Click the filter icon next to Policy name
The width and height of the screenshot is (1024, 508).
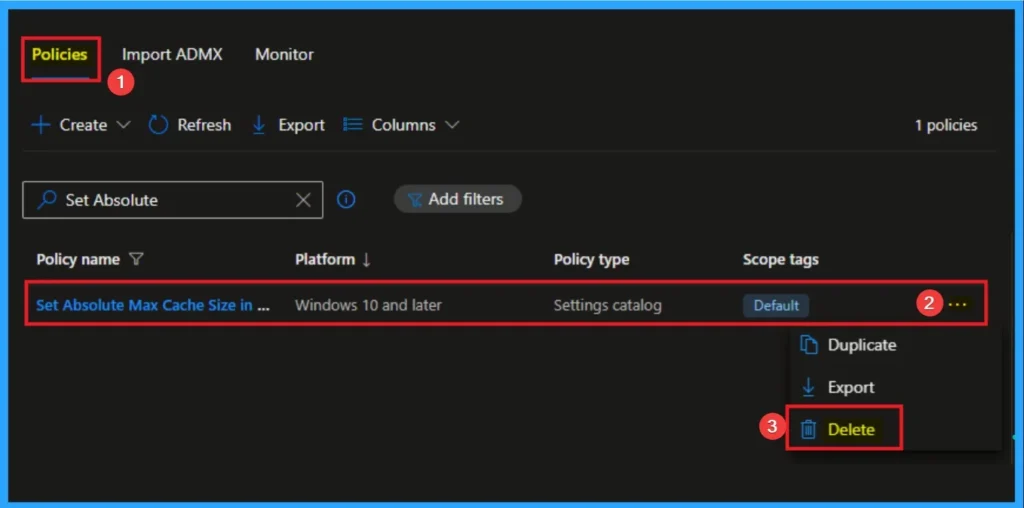click(136, 260)
